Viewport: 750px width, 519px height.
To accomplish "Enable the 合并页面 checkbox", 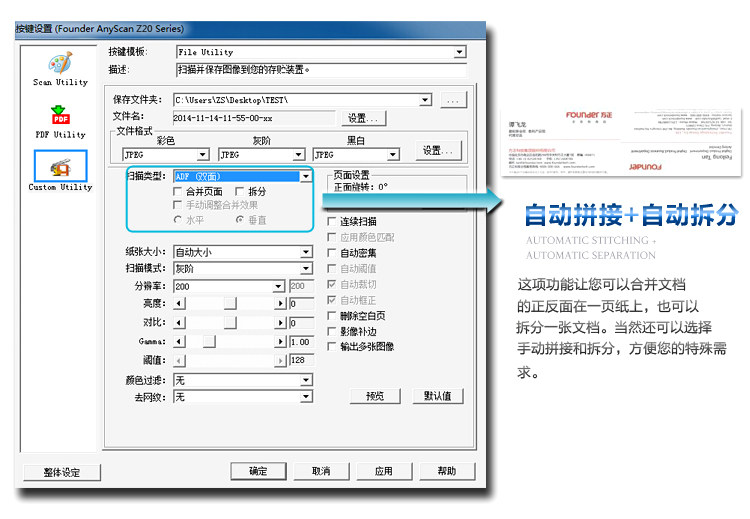I will point(177,192).
